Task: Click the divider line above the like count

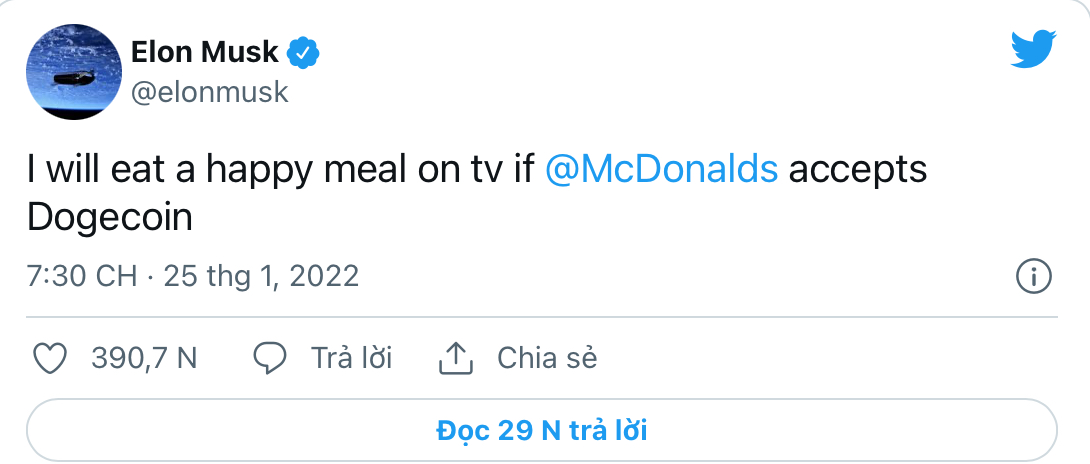Action: 540,318
